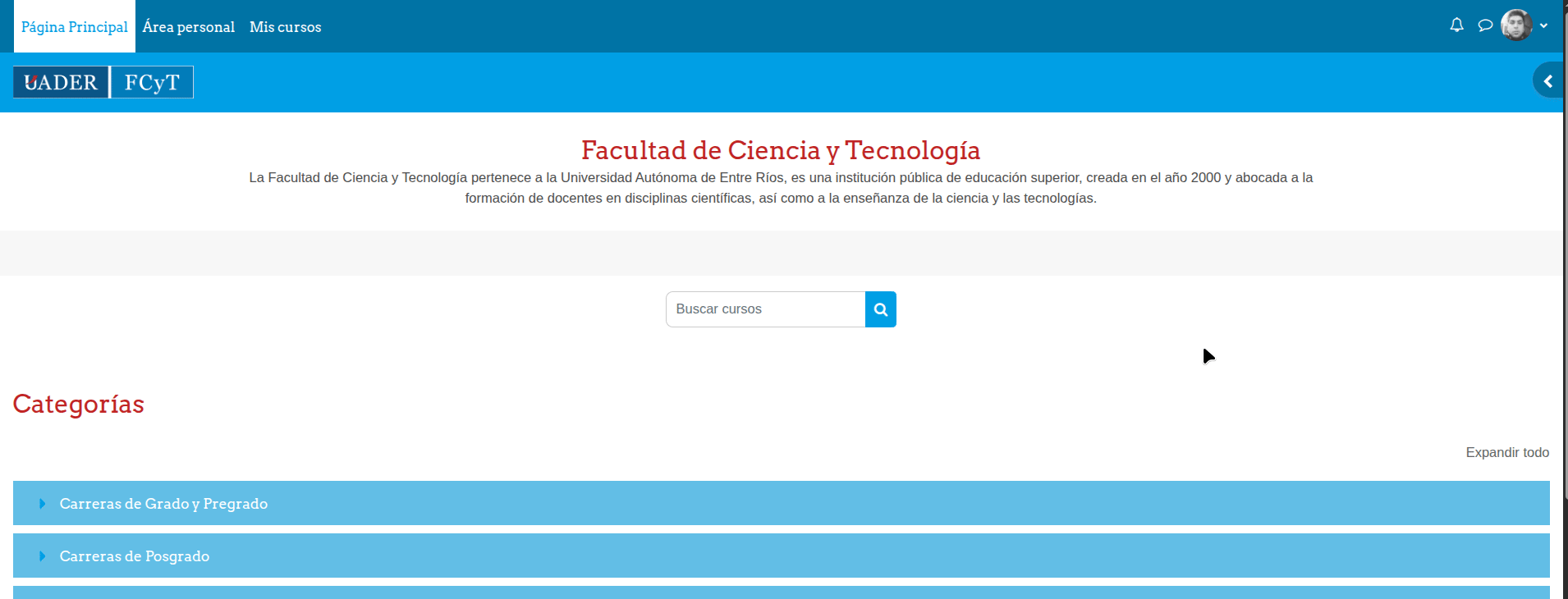The width and height of the screenshot is (1568, 599).
Task: Click the magnifier search button
Action: [x=881, y=309]
